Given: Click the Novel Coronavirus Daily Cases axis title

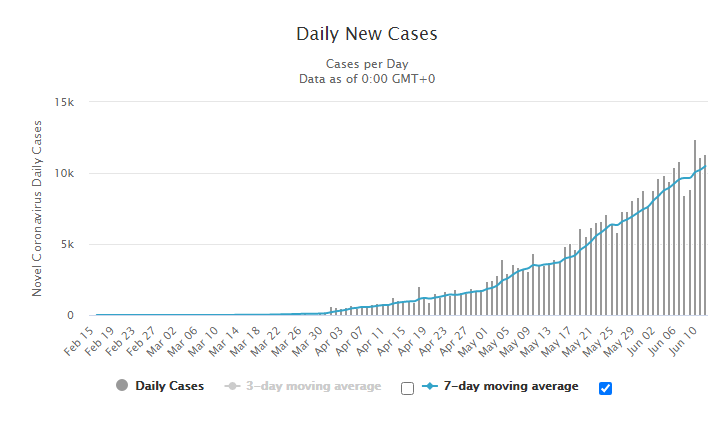Looking at the screenshot, I should (37, 208).
